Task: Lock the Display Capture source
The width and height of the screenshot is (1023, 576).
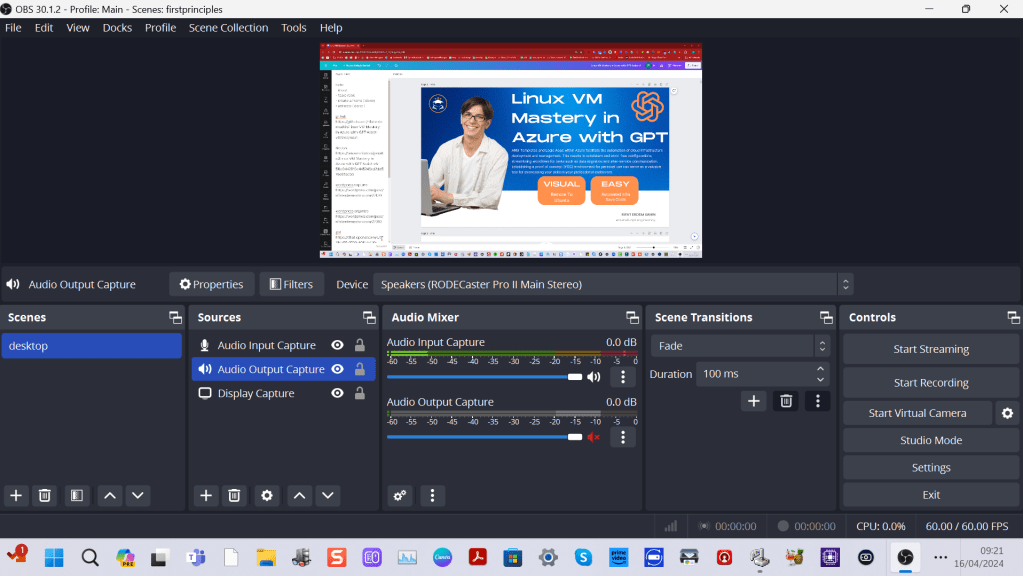Action: (359, 393)
